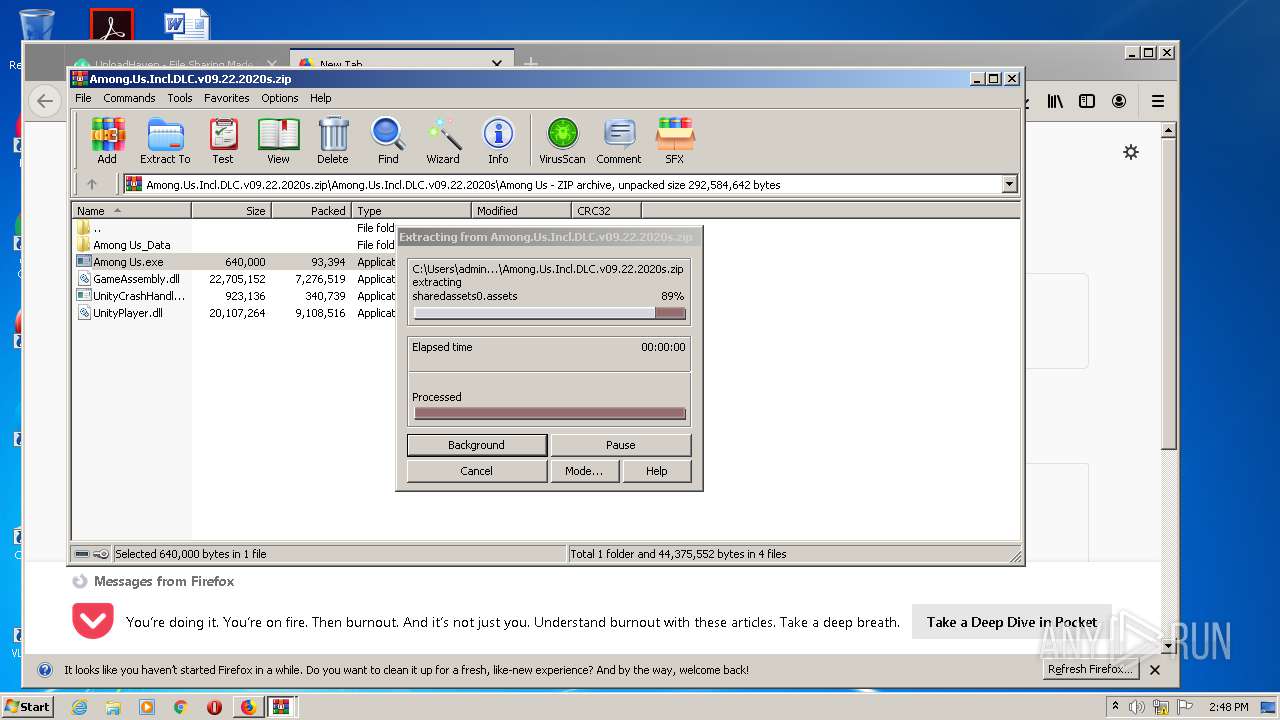Open Internet Explorer from taskbar

79,707
